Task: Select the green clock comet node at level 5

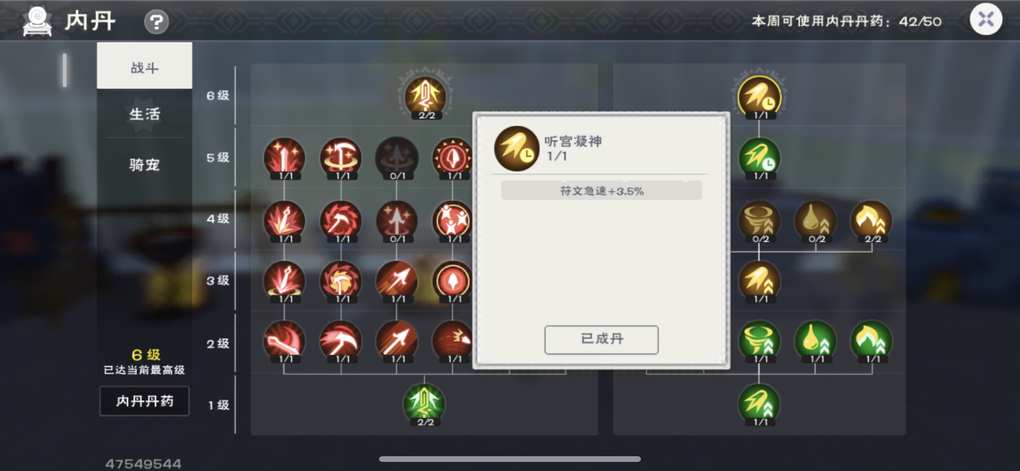Action: point(759,158)
